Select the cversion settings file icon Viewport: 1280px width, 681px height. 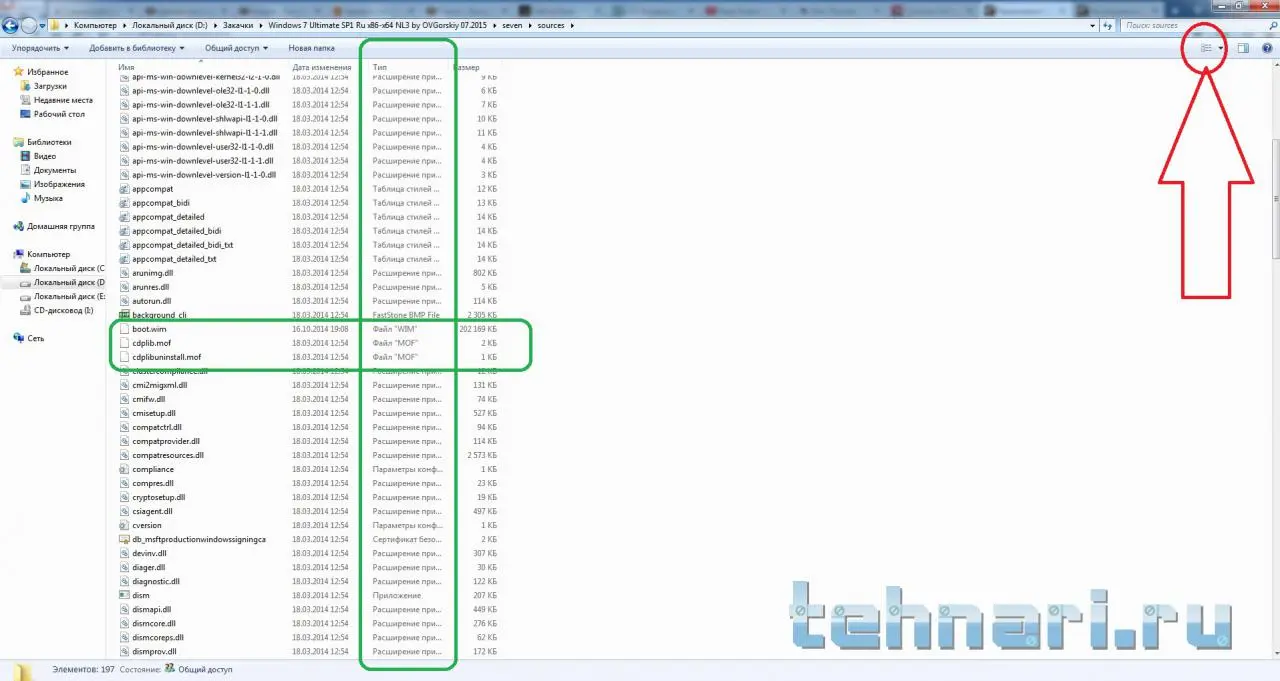pyautogui.click(x=124, y=525)
